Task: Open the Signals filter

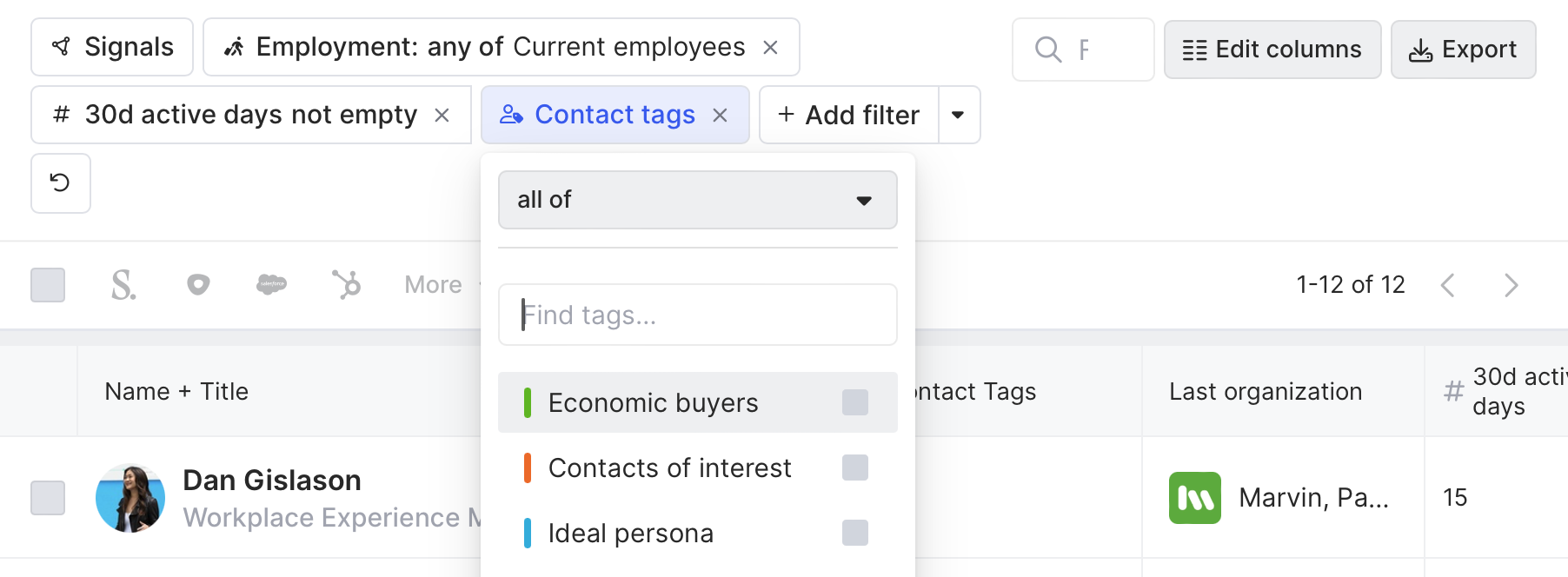Action: pos(112,48)
